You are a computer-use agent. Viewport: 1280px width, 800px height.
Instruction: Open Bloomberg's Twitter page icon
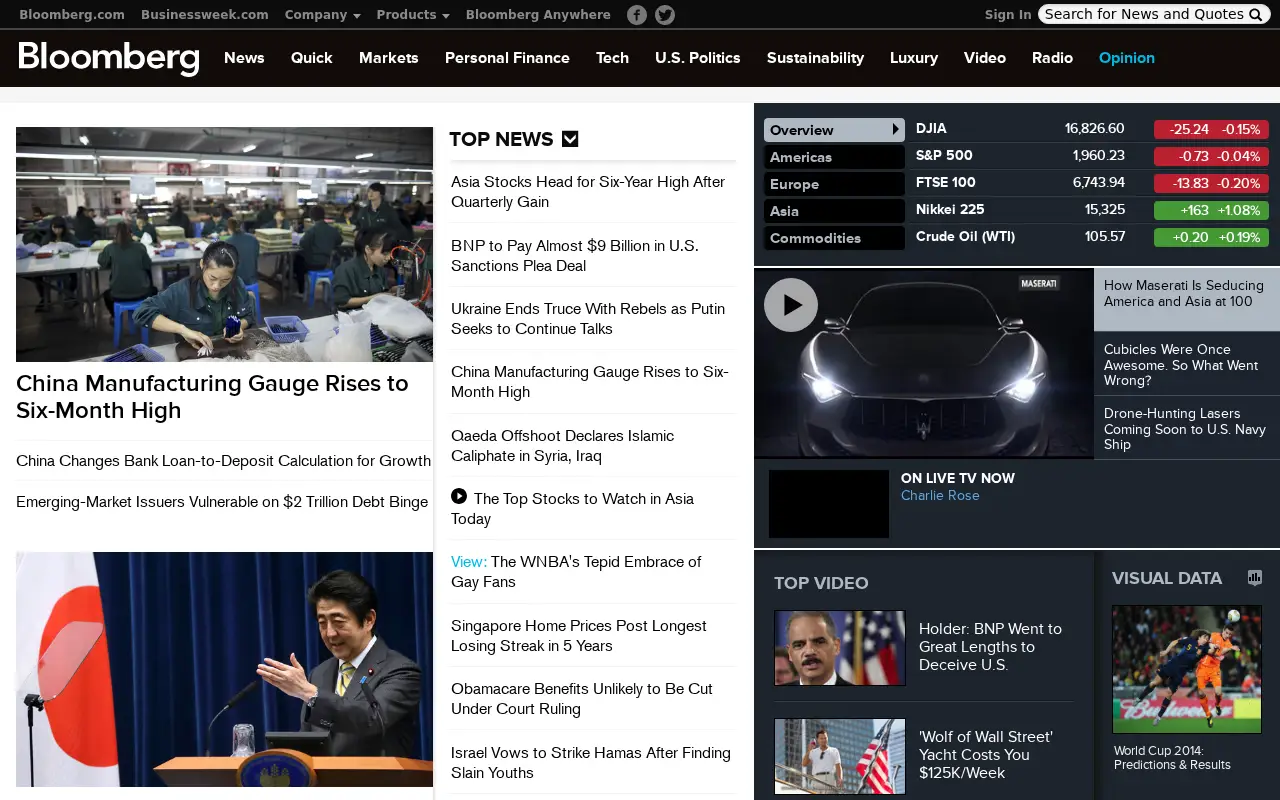665,15
